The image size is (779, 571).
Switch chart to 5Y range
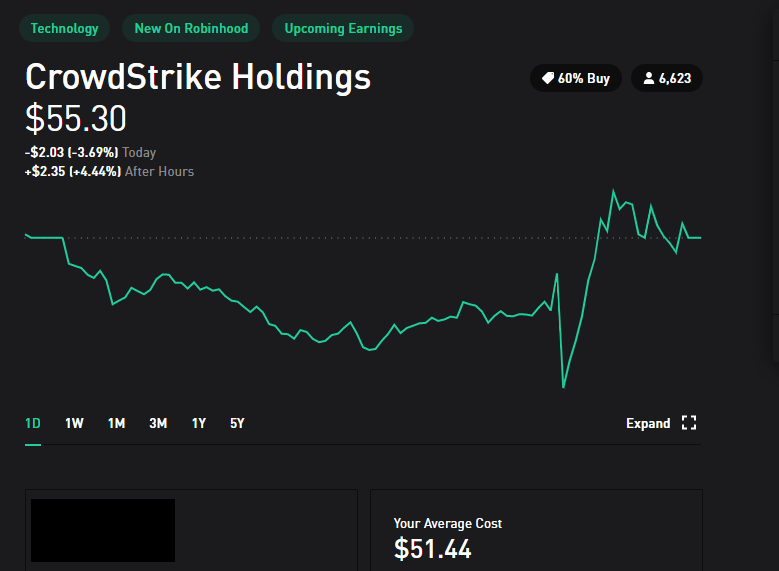point(237,423)
